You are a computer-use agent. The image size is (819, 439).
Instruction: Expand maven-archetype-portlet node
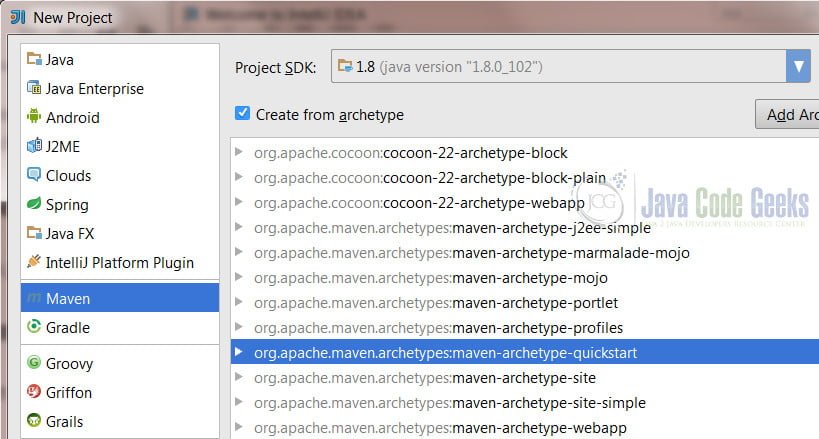click(x=239, y=302)
